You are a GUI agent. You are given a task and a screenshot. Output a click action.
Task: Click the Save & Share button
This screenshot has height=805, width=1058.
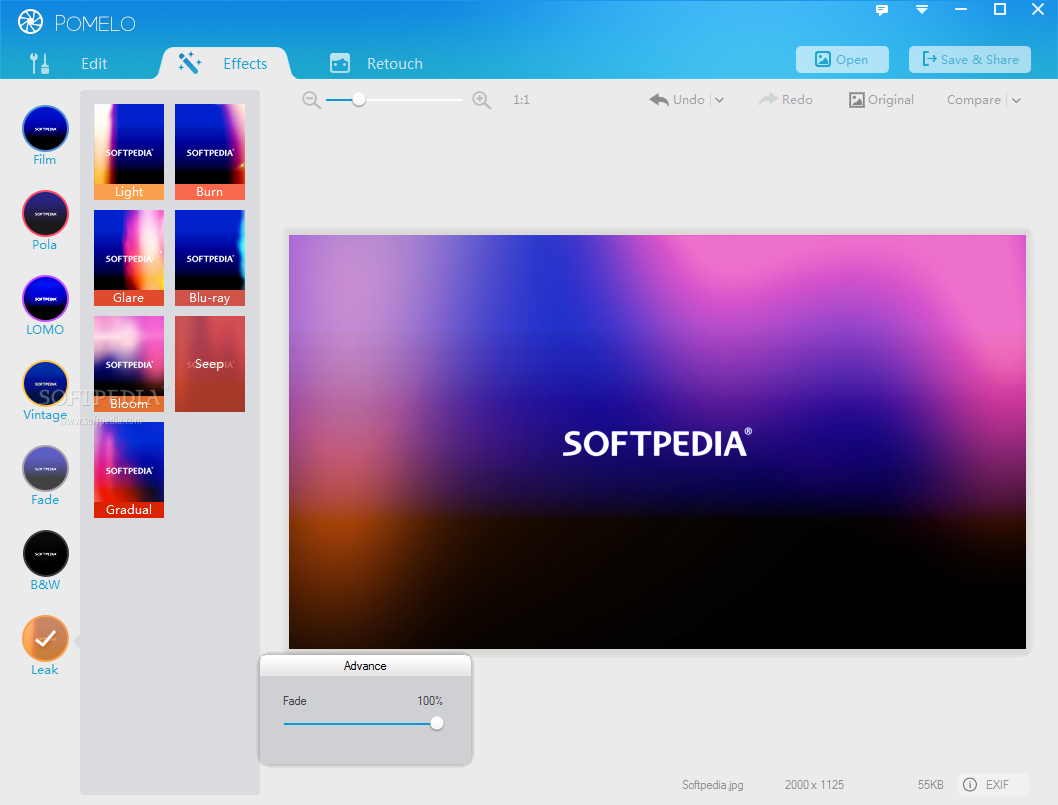(970, 59)
